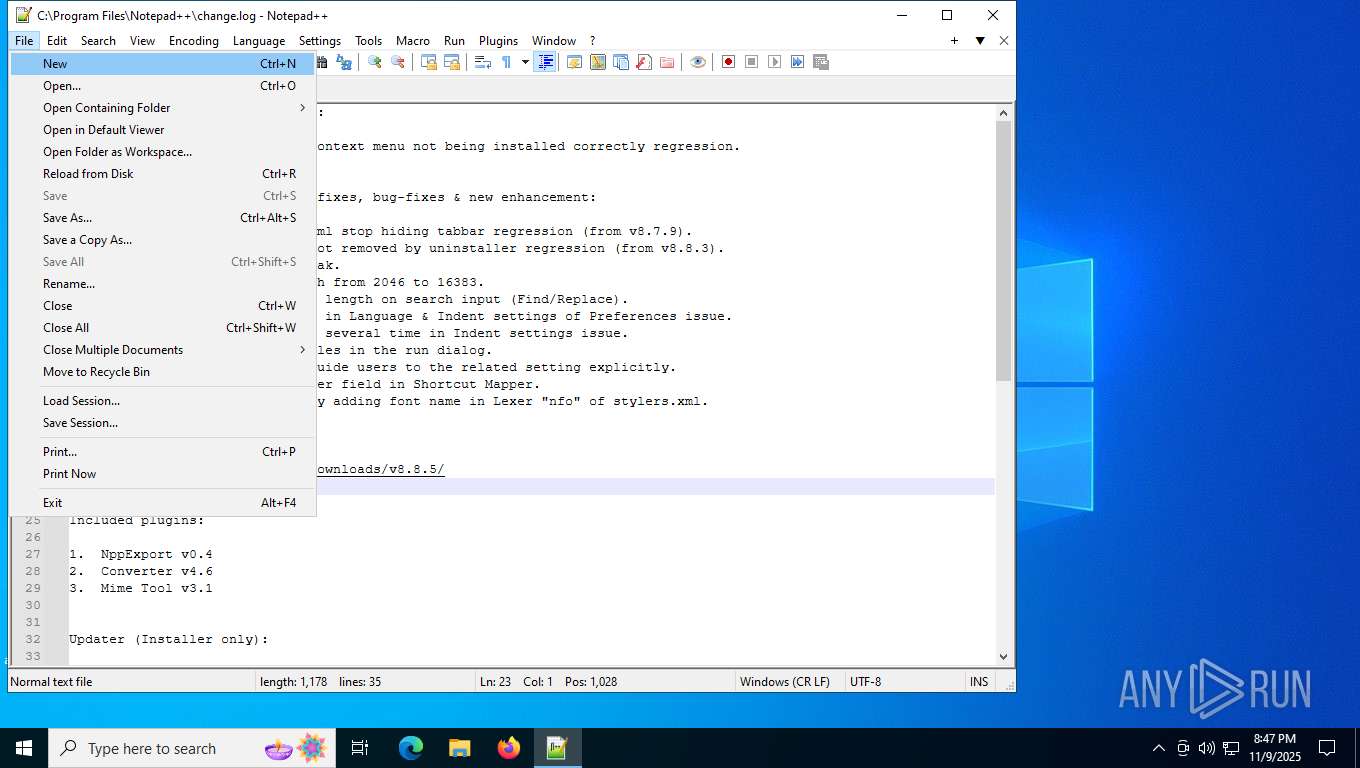Screen dimensions: 1360x768
Task: Choose Move to Recycle Bin
Action: coord(162,372)
